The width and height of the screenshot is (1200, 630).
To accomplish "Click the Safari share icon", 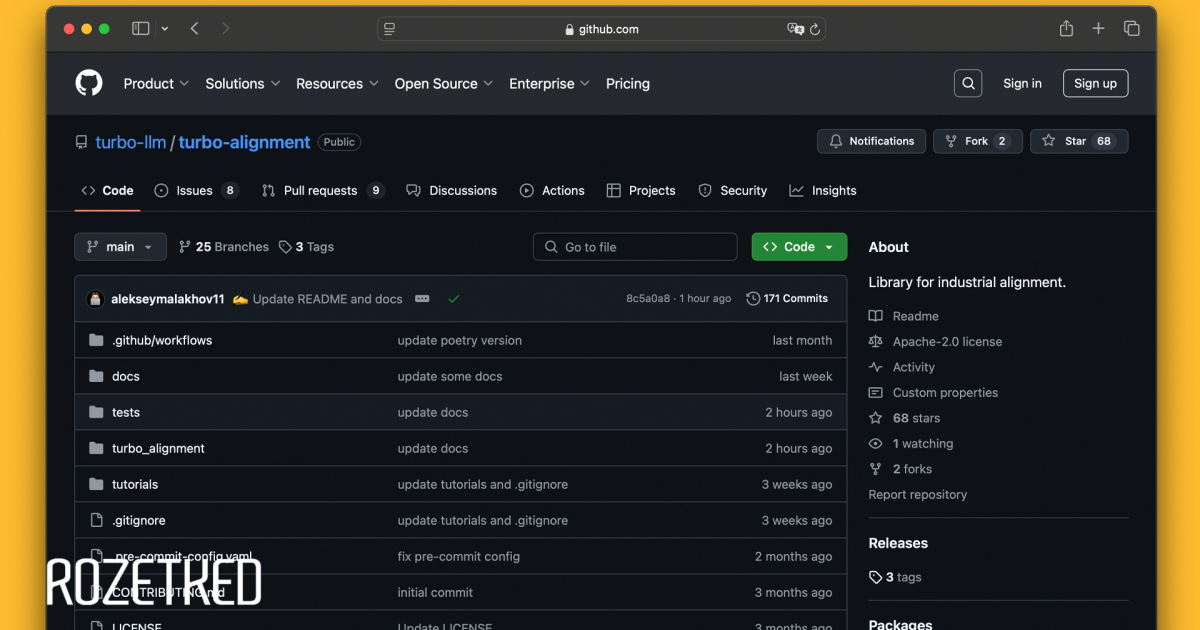I will coord(1066,29).
